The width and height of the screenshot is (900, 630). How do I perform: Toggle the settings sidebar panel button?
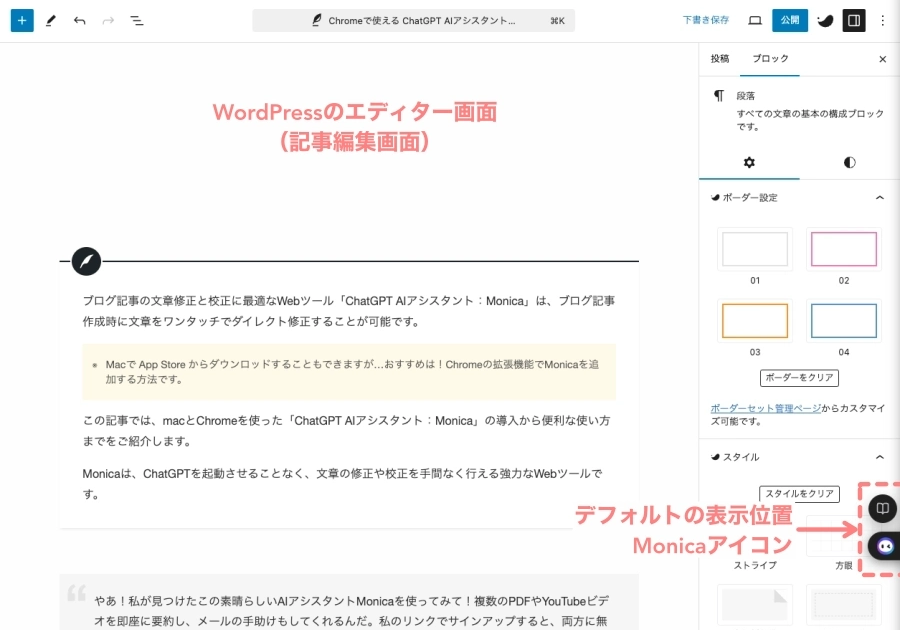853,20
